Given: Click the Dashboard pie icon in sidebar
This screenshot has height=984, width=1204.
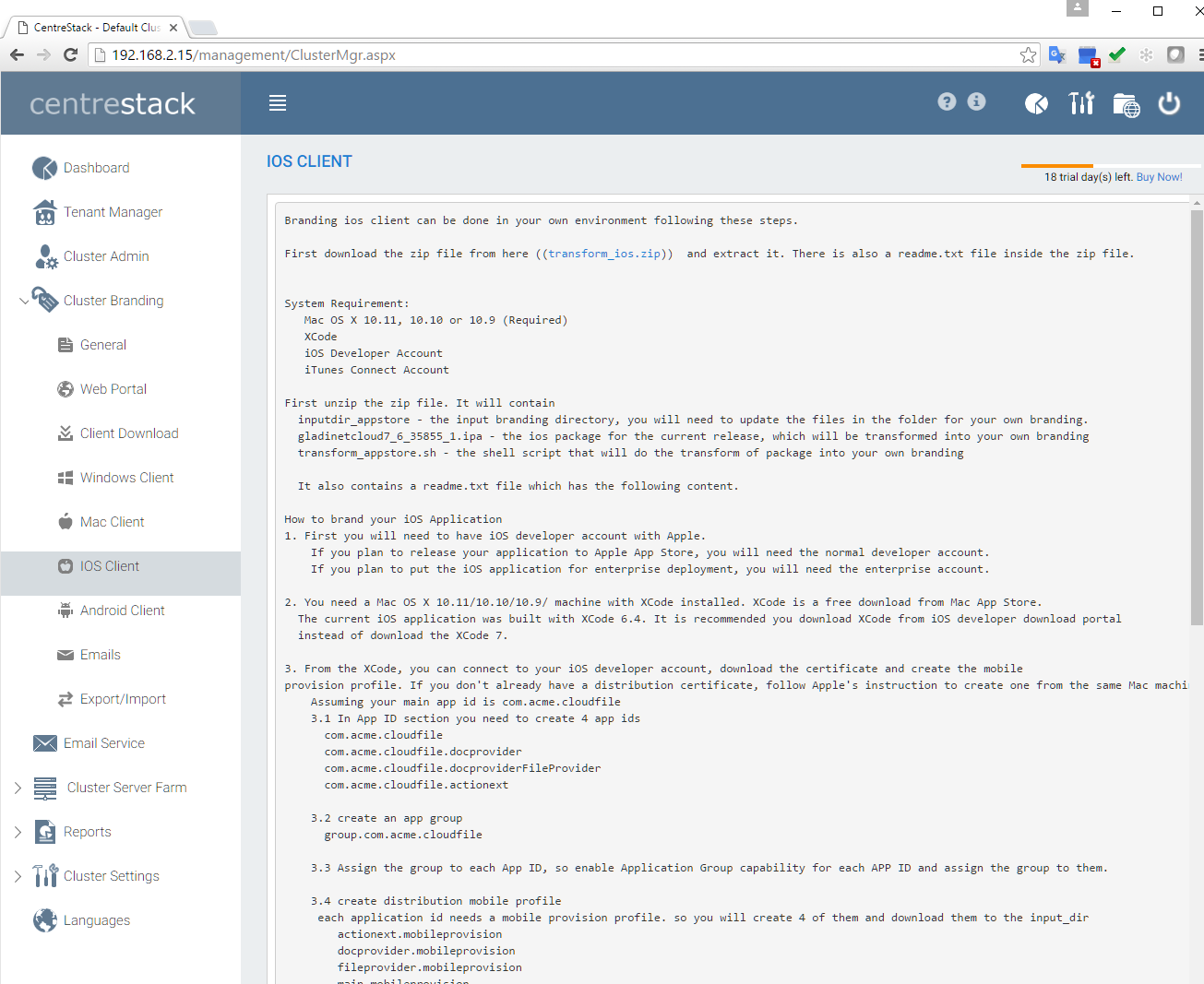Looking at the screenshot, I should coord(44,168).
